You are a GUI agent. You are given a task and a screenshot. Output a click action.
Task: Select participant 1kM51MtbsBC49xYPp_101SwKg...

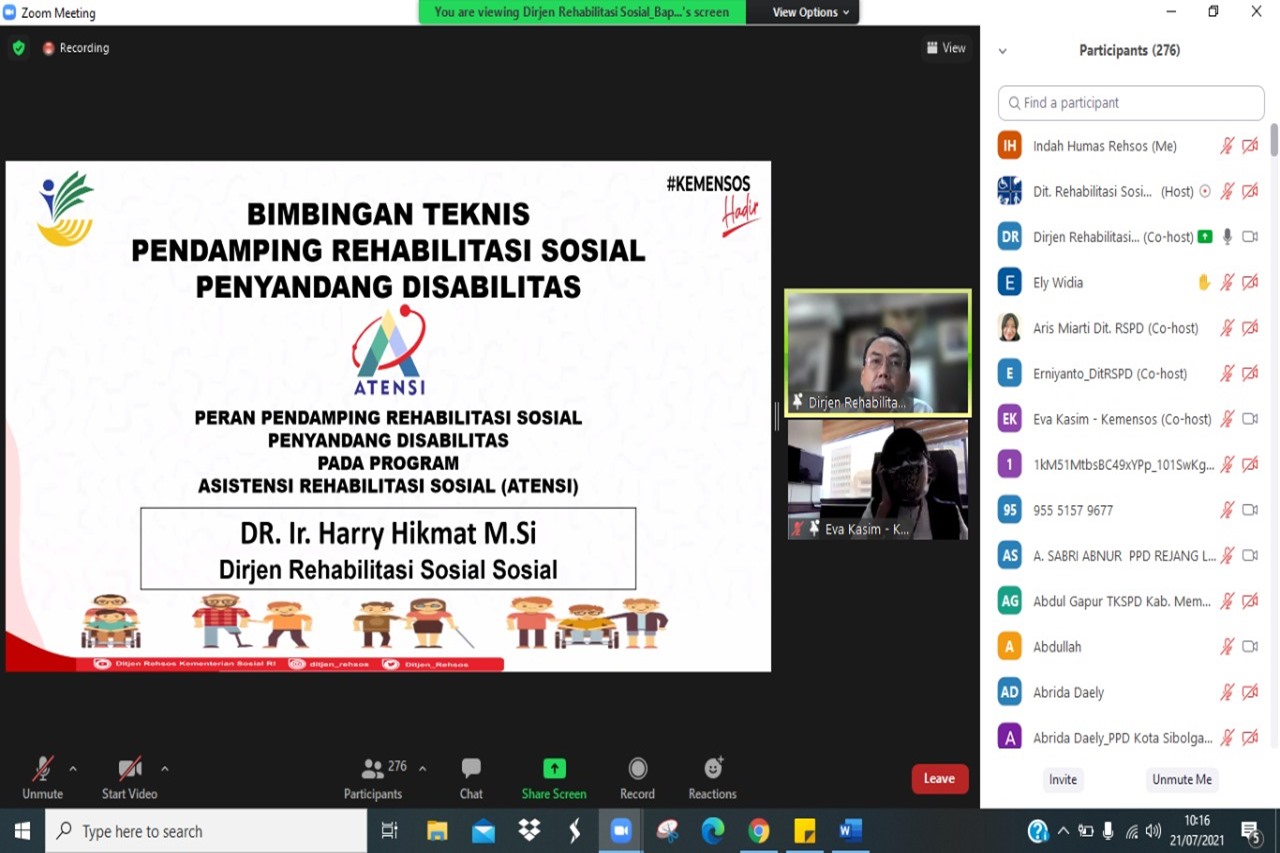1131,465
